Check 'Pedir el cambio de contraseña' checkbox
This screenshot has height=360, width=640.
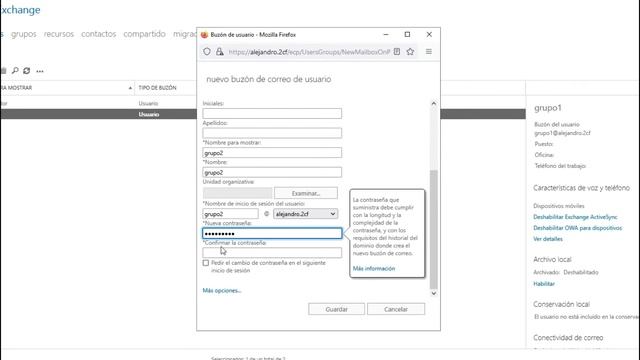[x=206, y=263]
